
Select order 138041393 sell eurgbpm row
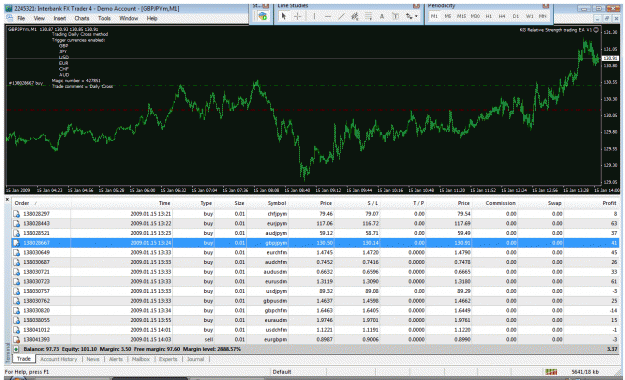(x=315, y=339)
